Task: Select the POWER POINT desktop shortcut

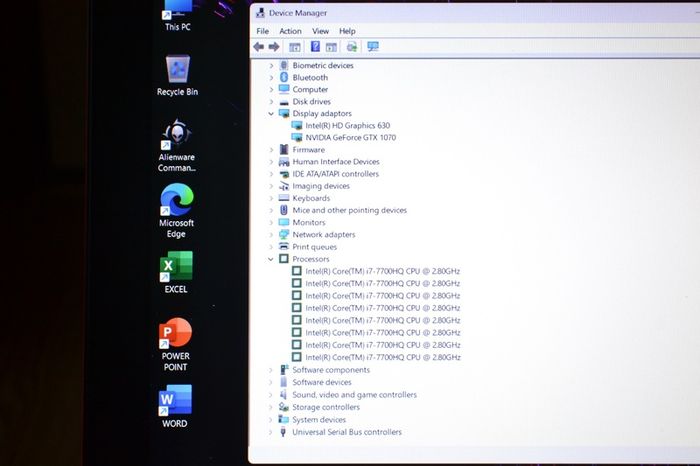Action: pos(175,345)
